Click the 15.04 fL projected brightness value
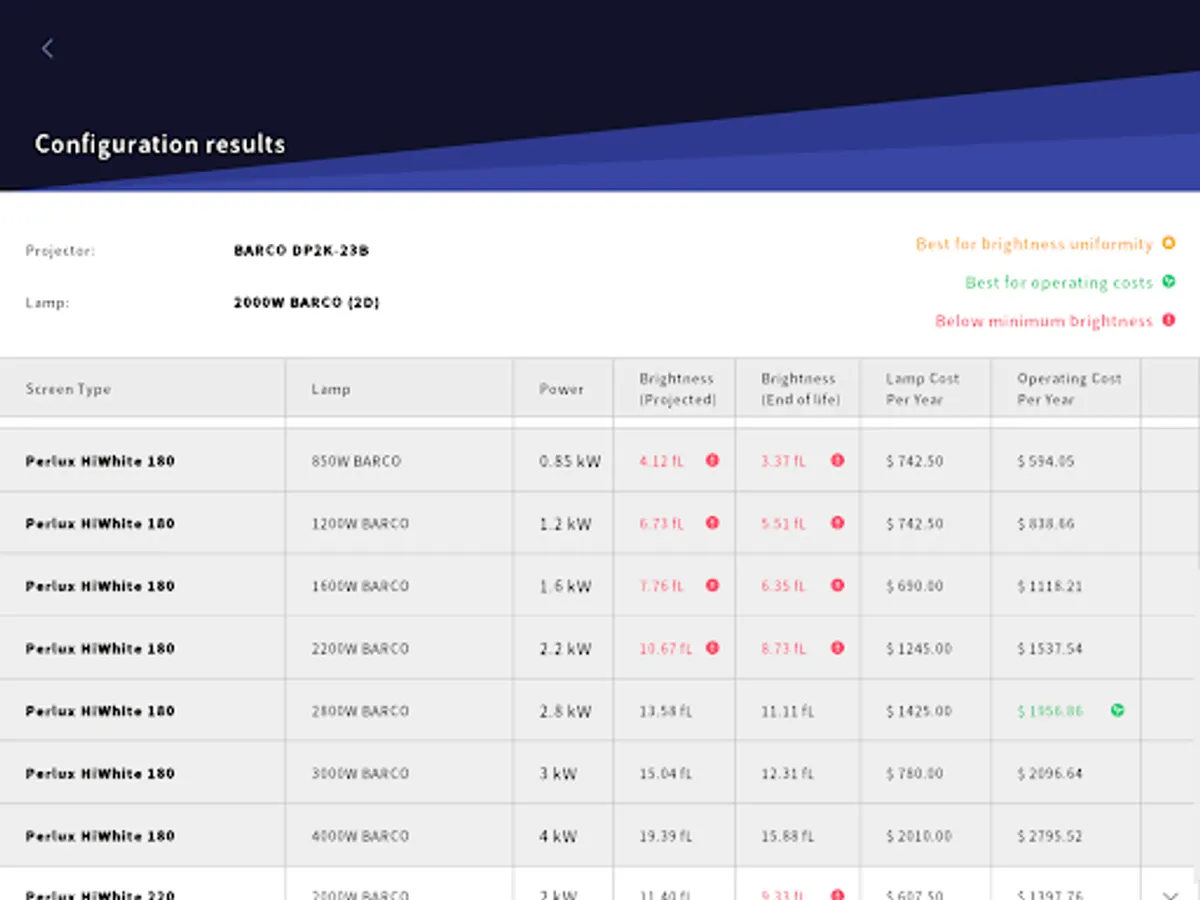 665,773
